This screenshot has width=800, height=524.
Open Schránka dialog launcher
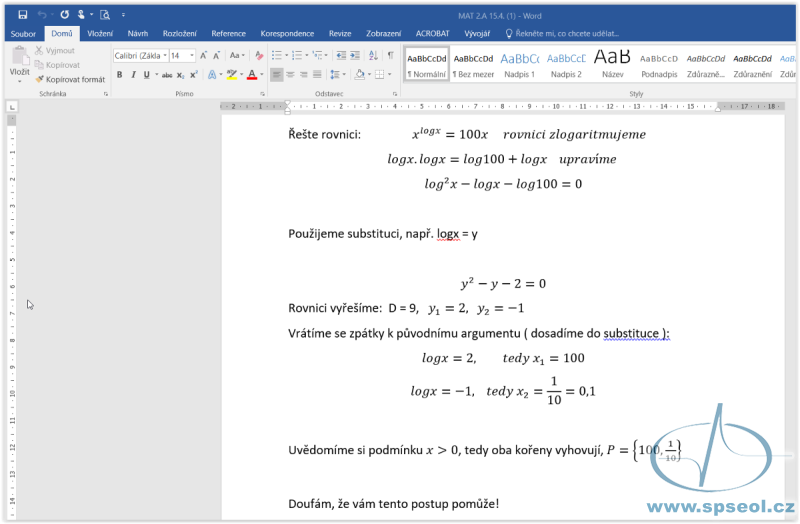(106, 94)
